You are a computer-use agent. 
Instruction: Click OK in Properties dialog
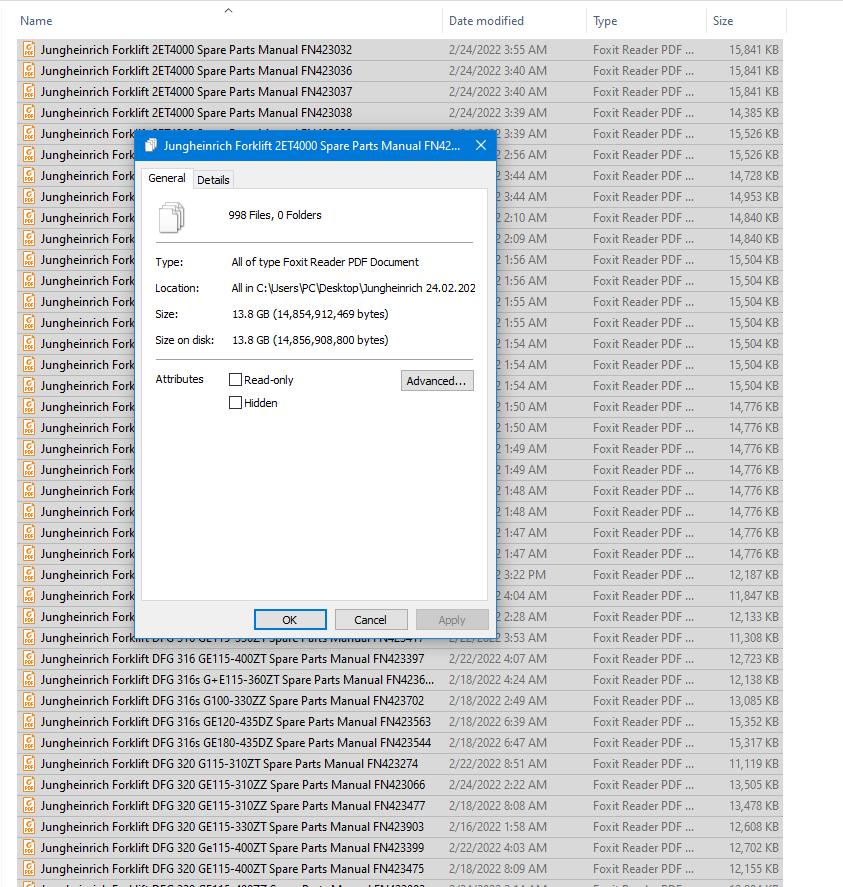[290, 619]
